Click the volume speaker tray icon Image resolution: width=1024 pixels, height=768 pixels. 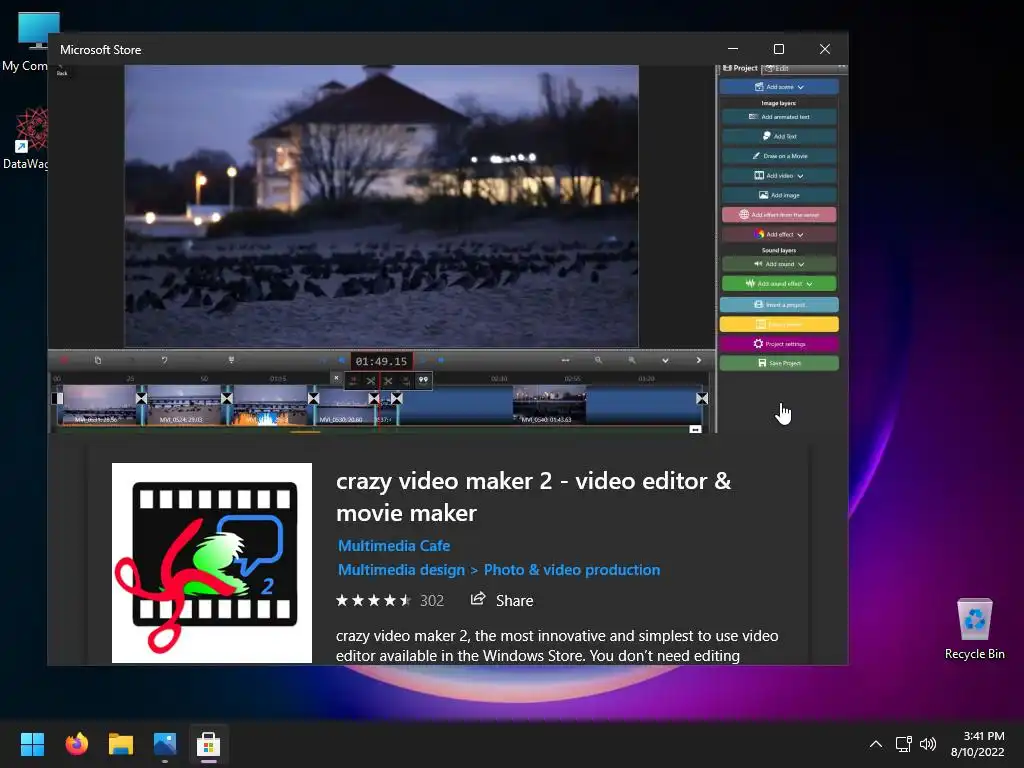tap(927, 744)
